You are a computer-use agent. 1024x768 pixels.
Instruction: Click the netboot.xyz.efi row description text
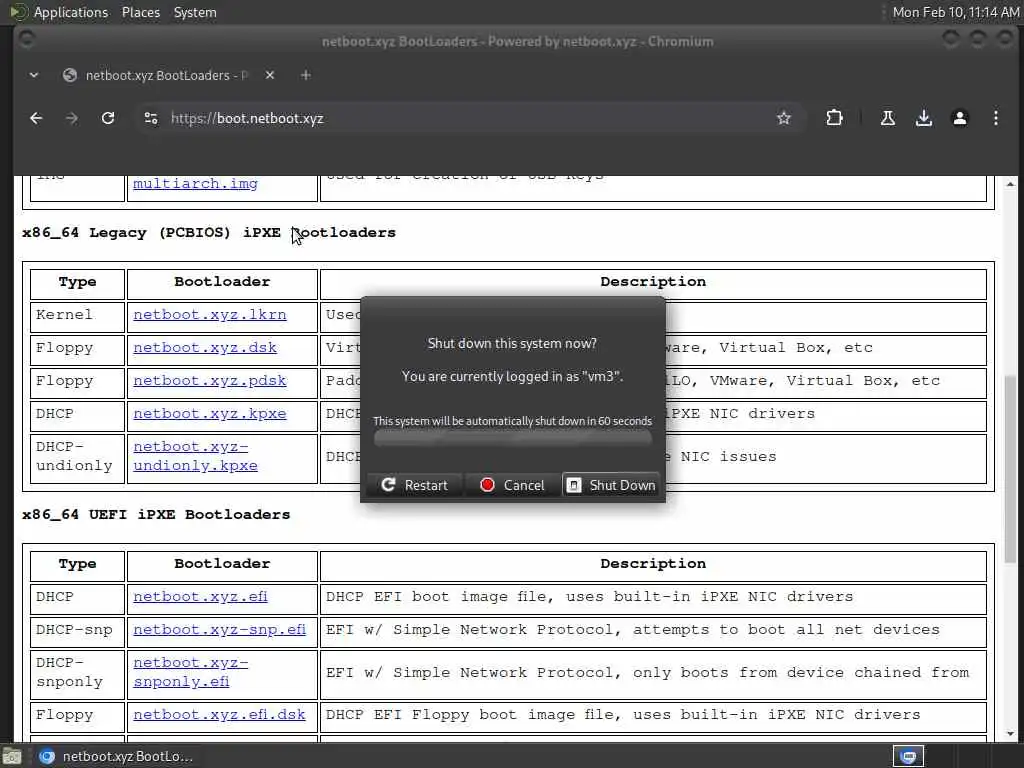(x=590, y=596)
